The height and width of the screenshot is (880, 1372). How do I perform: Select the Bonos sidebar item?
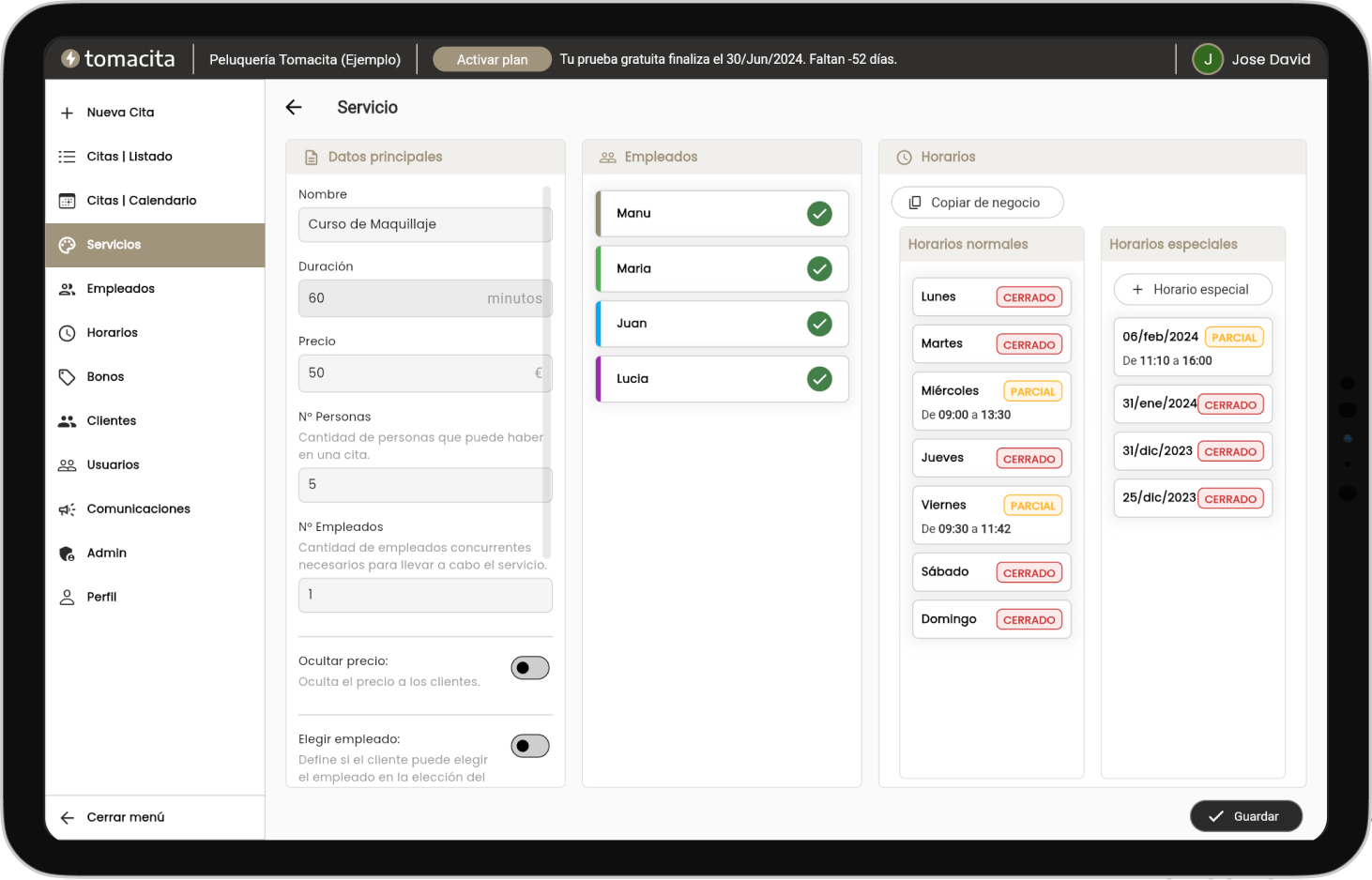tap(155, 377)
